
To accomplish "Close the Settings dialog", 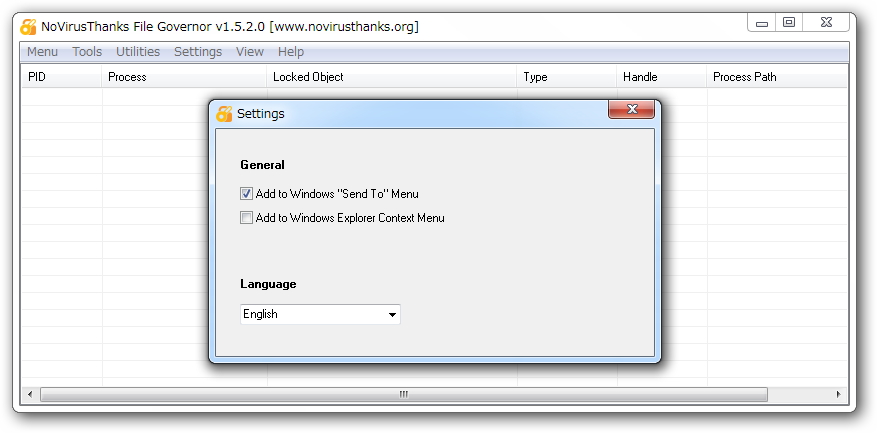I will tap(631, 110).
